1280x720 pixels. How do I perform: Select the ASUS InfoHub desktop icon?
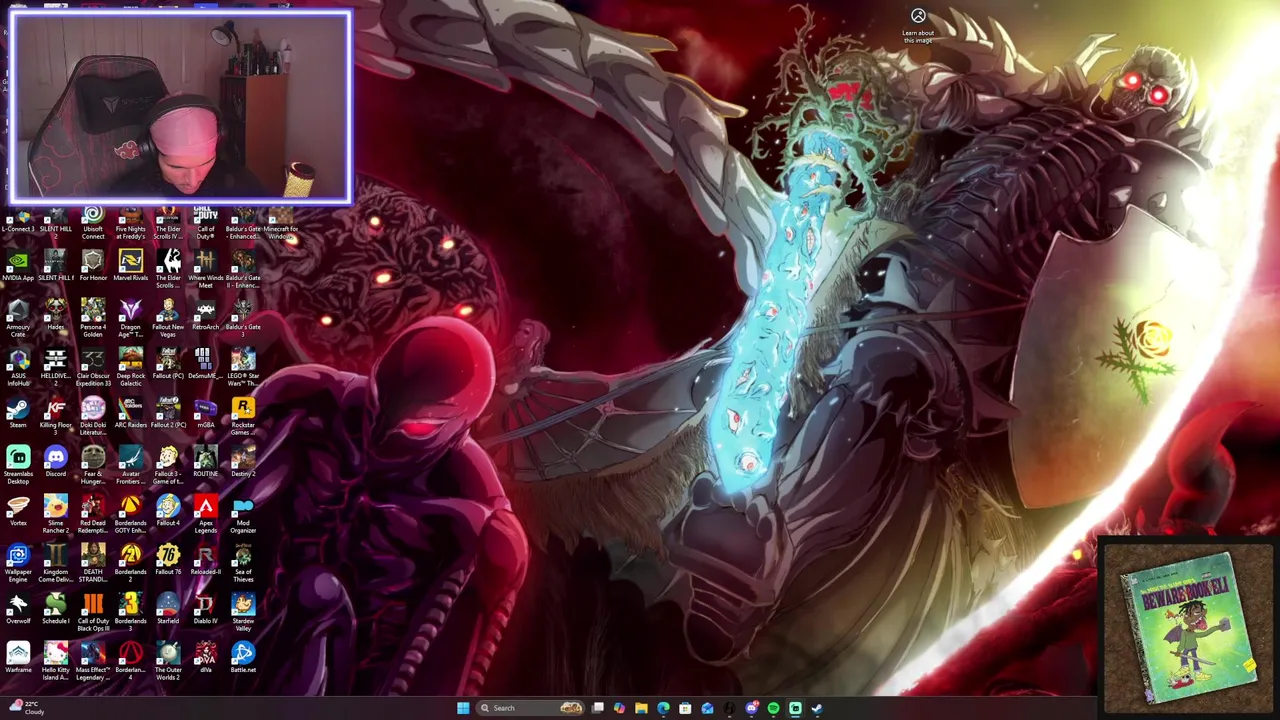tap(18, 369)
